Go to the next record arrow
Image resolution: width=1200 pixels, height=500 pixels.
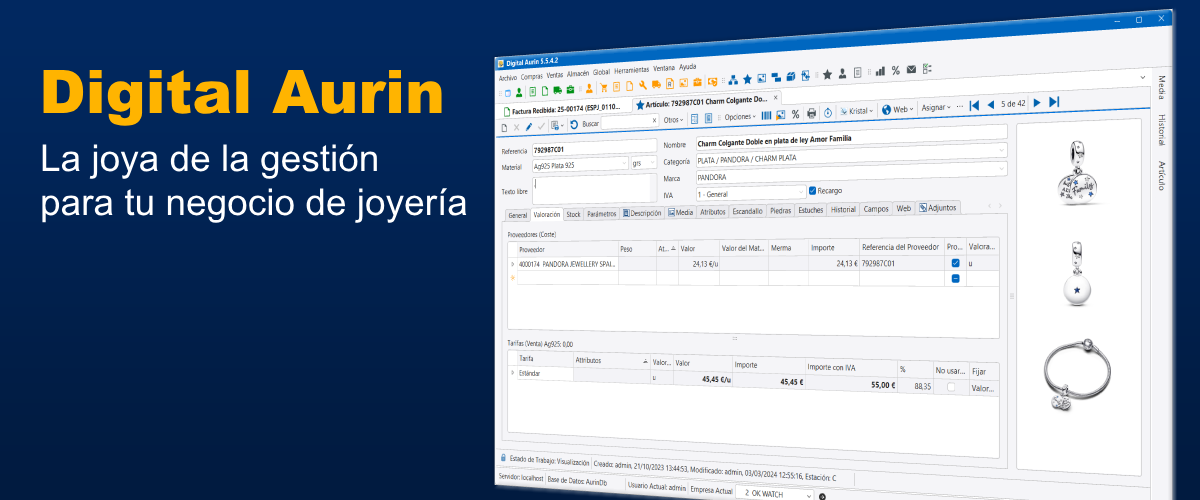[x=1037, y=102]
